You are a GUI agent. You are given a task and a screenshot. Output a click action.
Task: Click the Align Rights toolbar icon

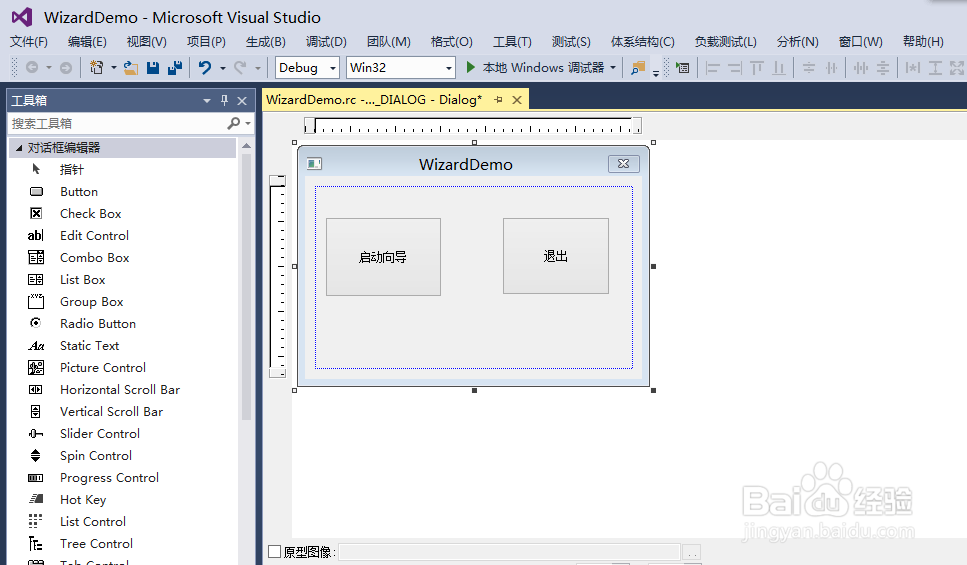735,67
